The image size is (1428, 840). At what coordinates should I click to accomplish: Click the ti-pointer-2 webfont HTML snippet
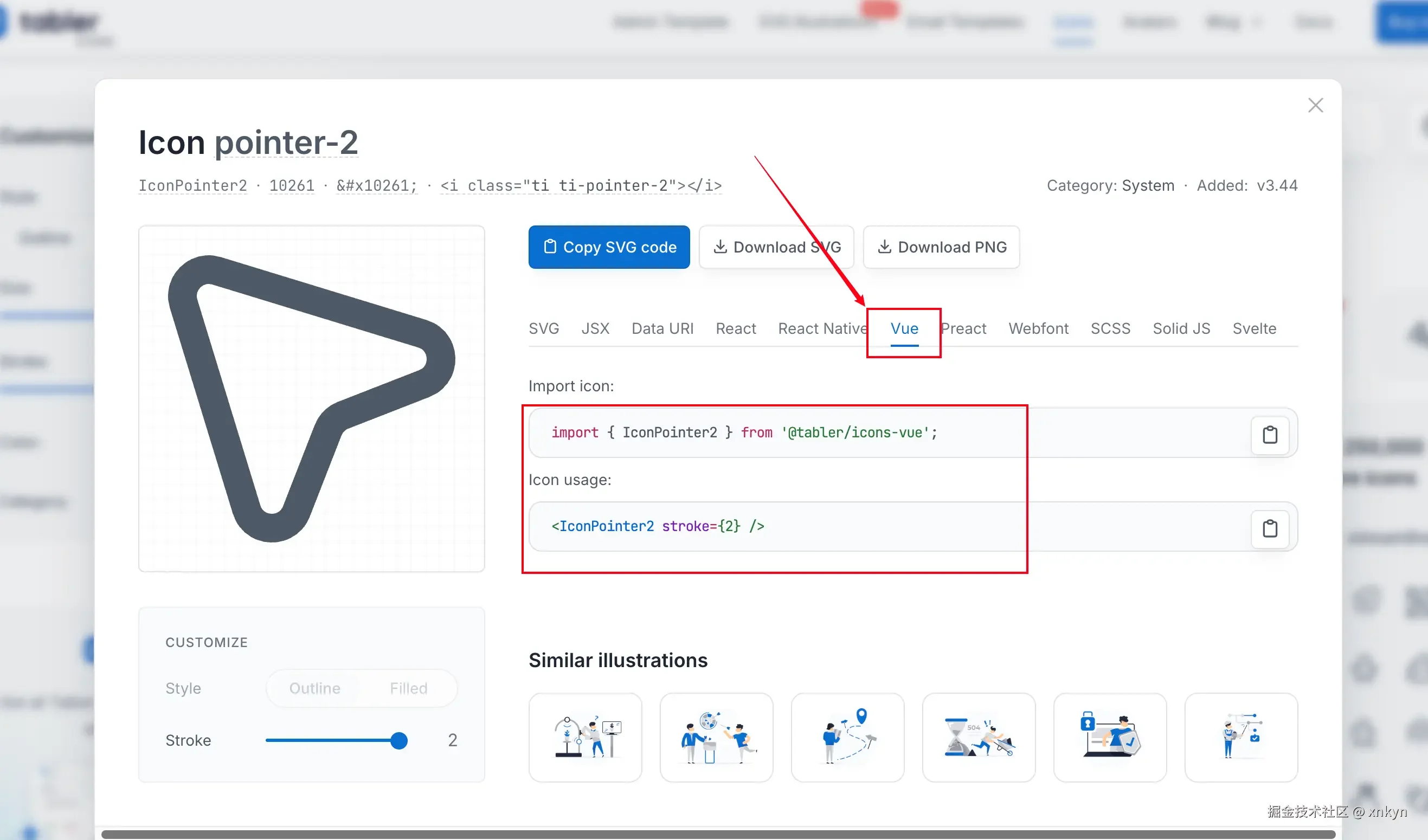tap(581, 186)
